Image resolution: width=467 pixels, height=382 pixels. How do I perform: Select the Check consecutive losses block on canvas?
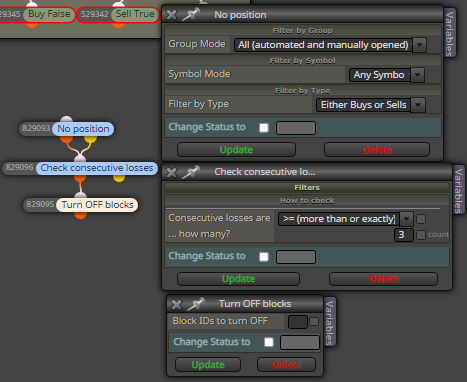point(97,168)
